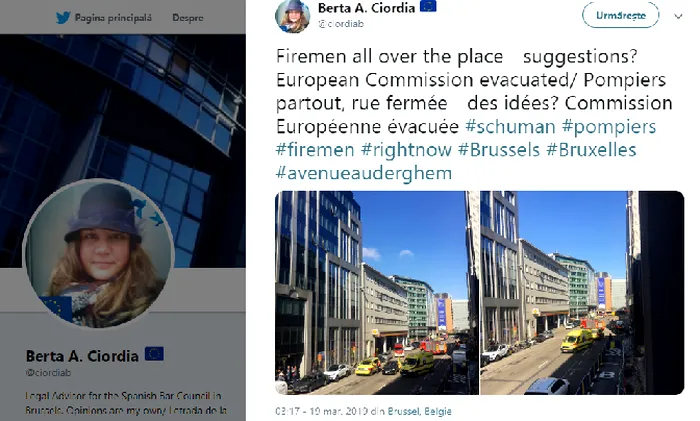Screen dimensions: 700x421
Task: Click the #pompiers hashtag
Action: [609, 126]
